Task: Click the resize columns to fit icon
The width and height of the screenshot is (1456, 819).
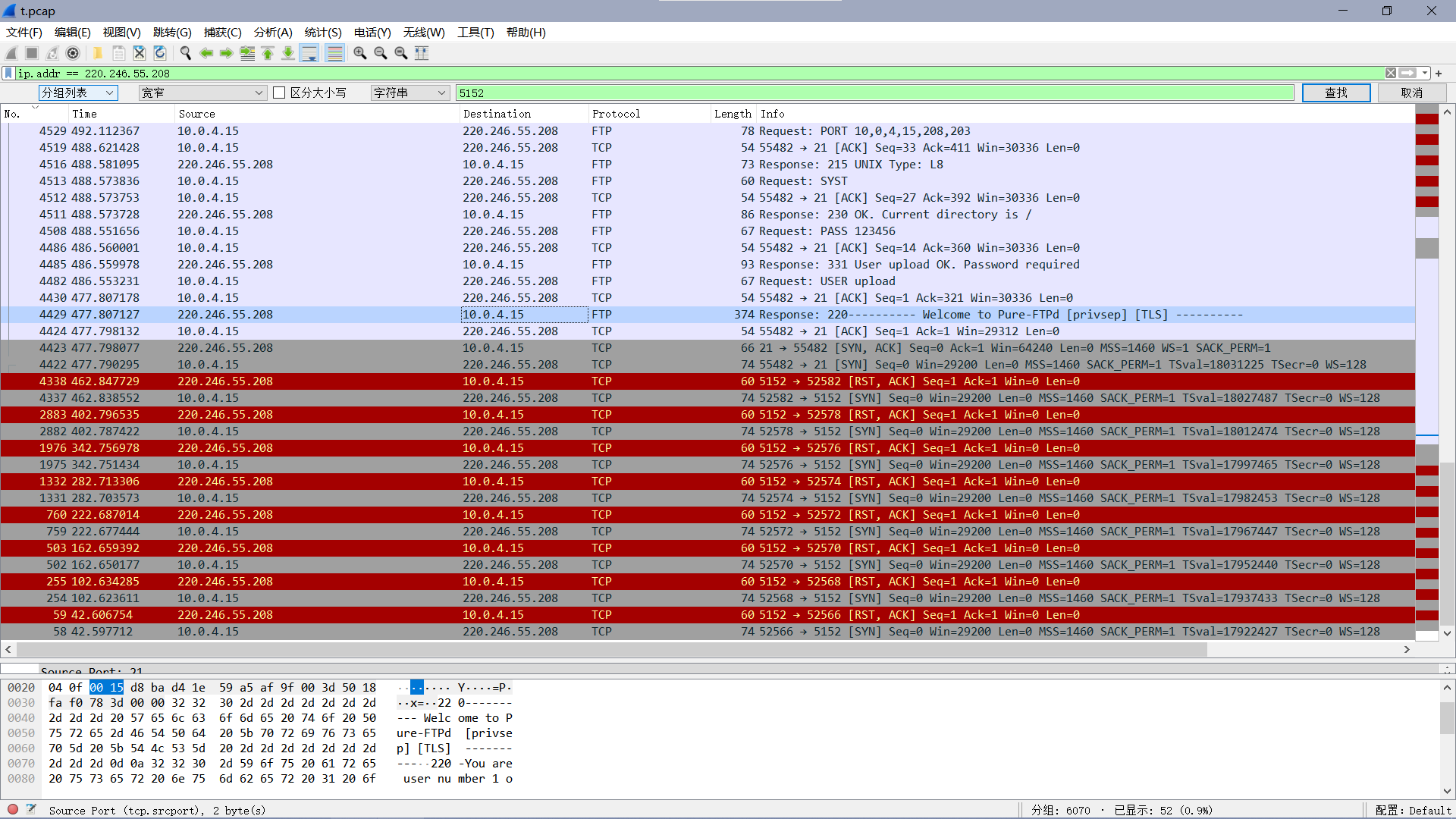Action: click(x=422, y=53)
